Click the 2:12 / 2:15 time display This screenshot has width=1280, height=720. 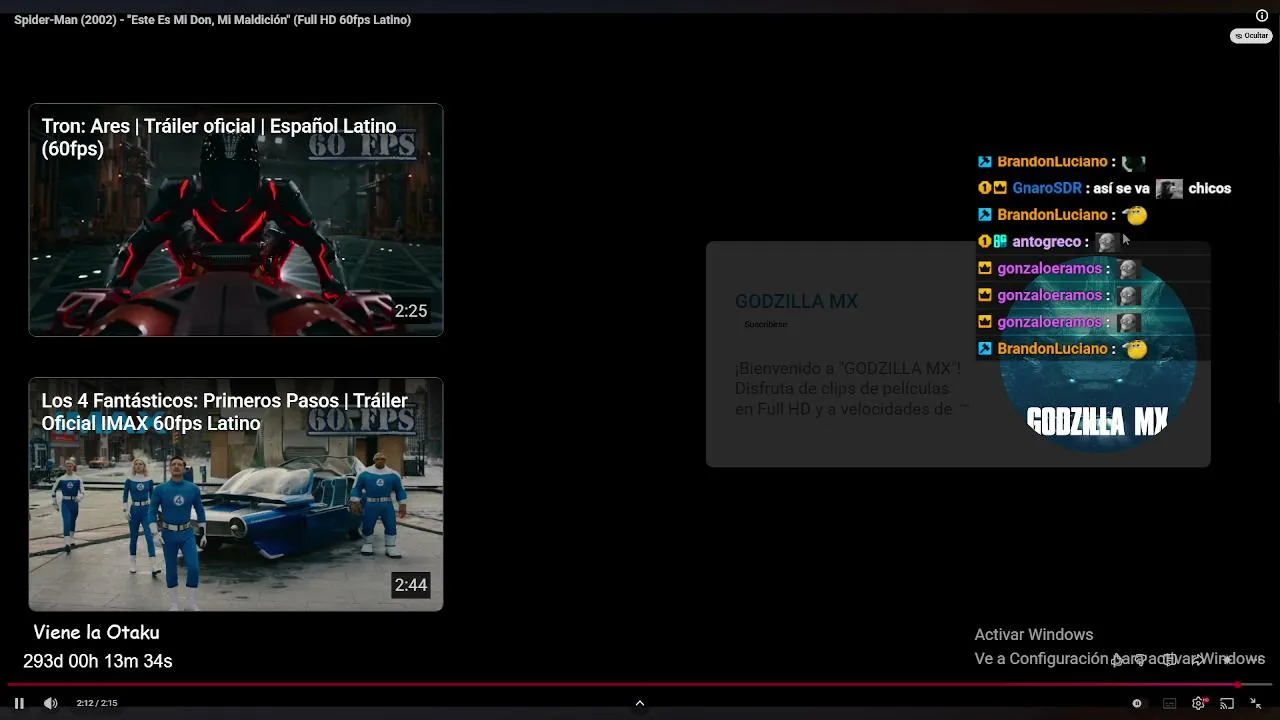pos(97,703)
